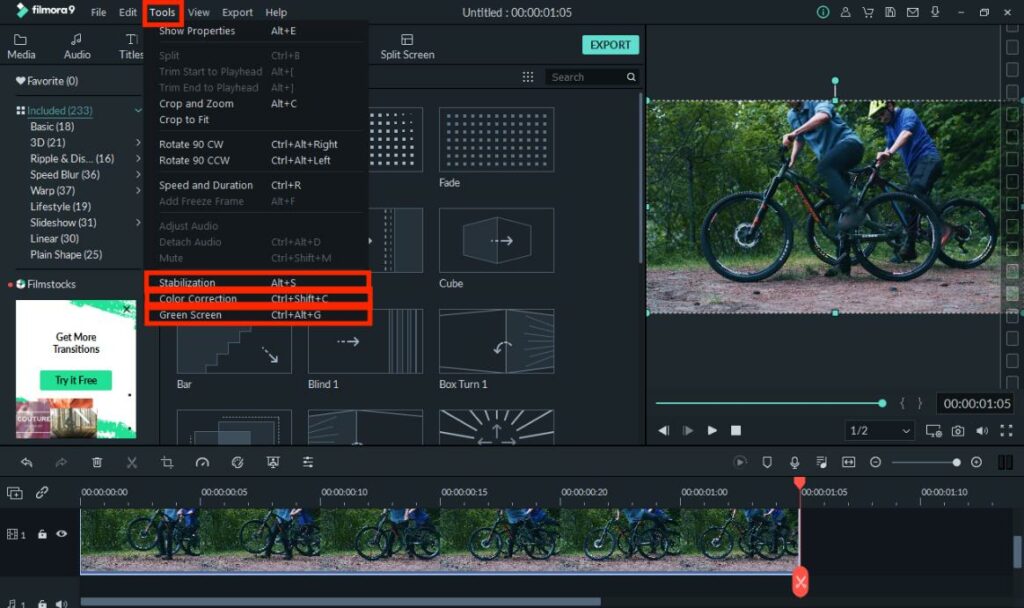Image resolution: width=1024 pixels, height=608 pixels.
Task: Expand the 3D (21) category arrow
Action: point(138,142)
